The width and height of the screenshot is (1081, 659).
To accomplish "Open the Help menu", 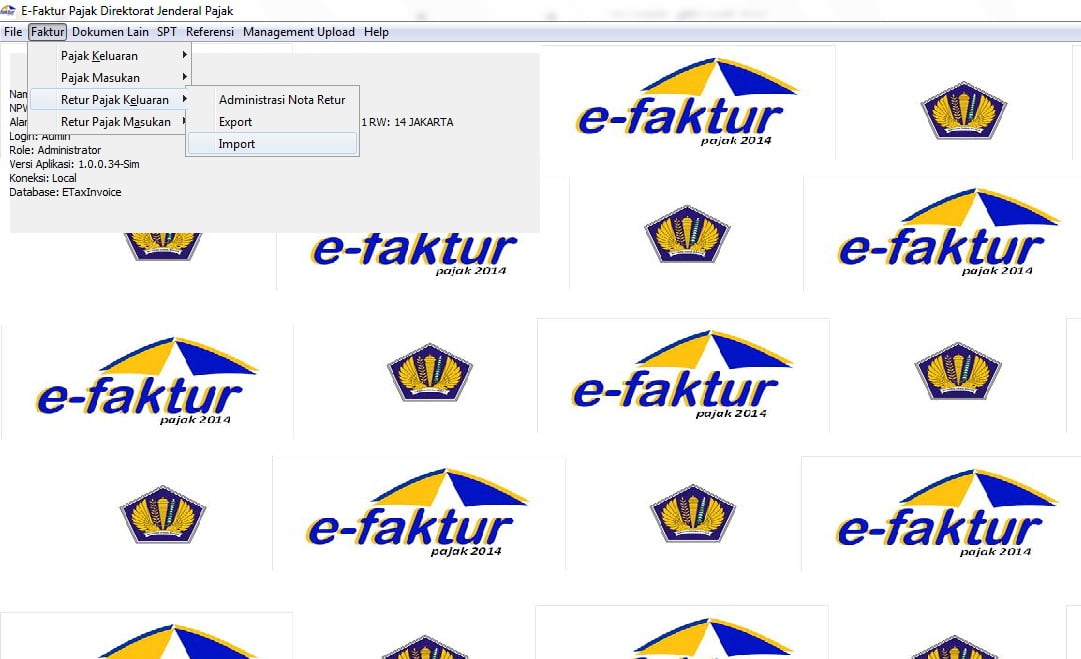I will [x=376, y=31].
